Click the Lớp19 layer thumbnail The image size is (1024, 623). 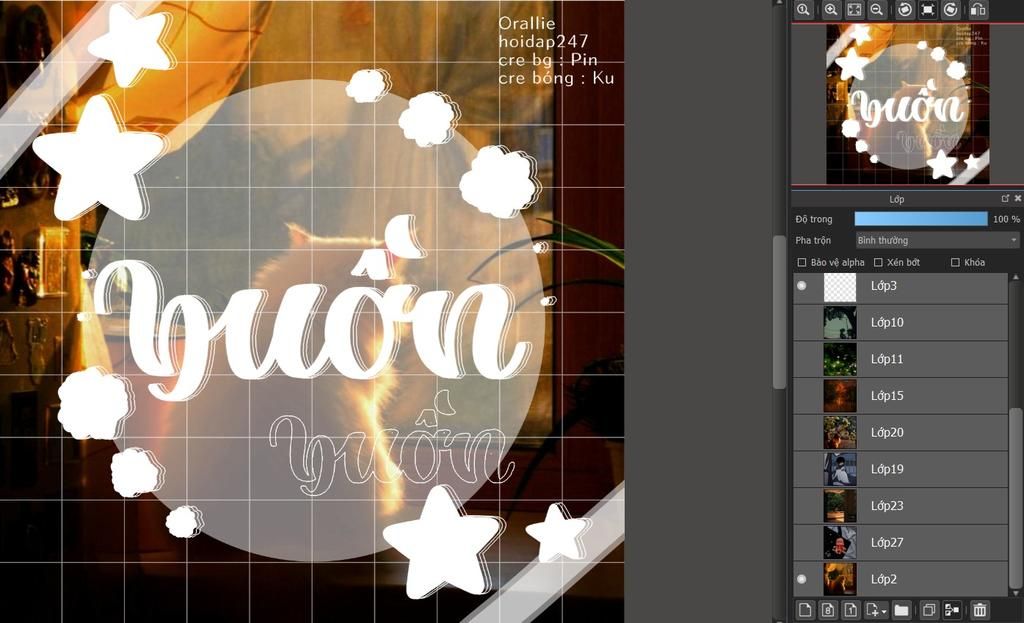[x=840, y=469]
